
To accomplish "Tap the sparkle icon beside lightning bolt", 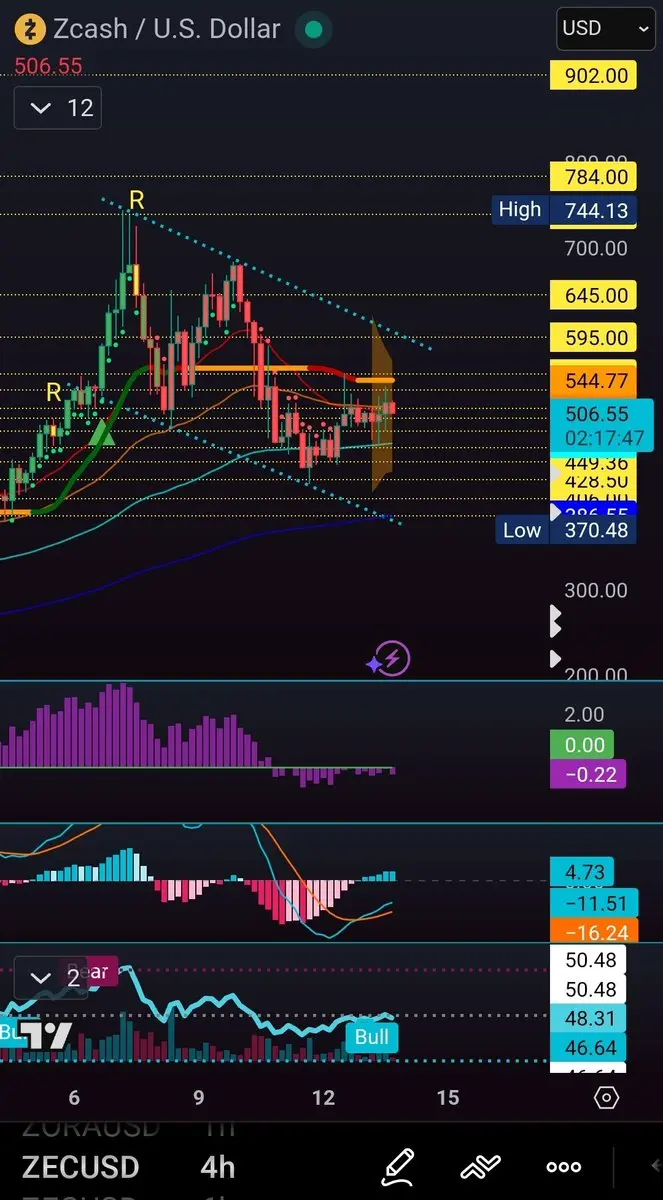I will coord(373,662).
